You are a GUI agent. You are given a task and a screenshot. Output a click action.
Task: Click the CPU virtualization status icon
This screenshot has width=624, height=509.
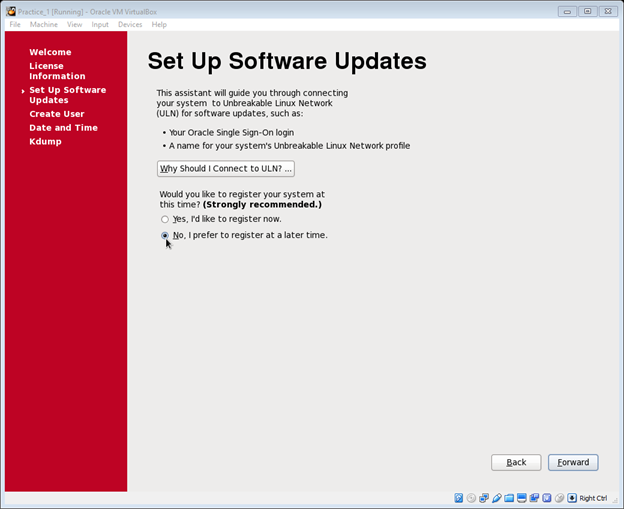(x=547, y=498)
